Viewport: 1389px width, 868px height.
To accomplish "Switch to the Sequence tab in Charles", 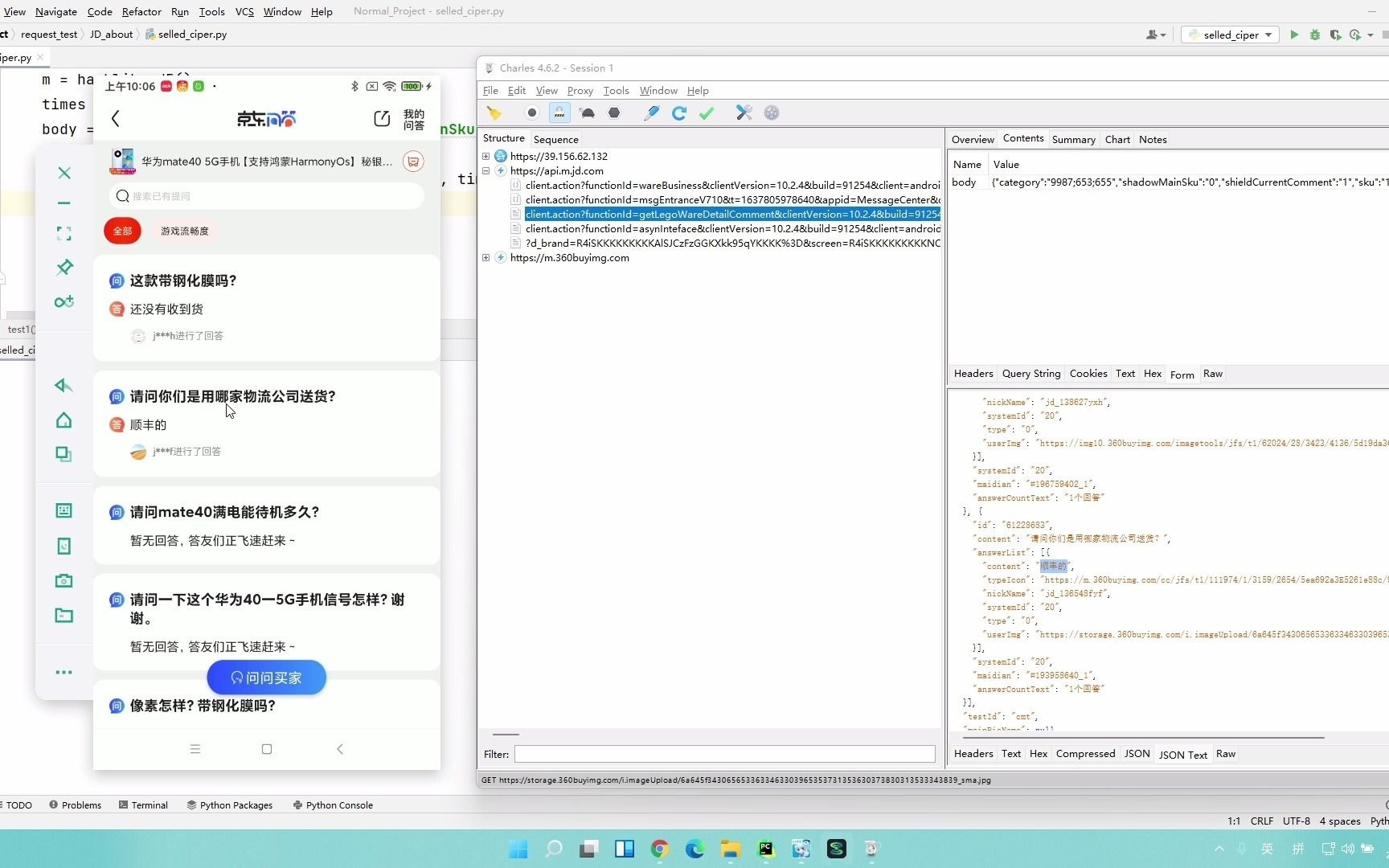I will point(555,139).
